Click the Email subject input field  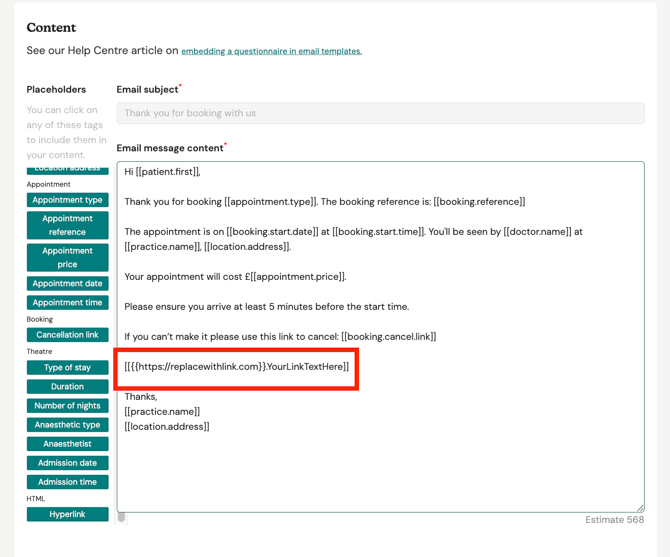[380, 113]
